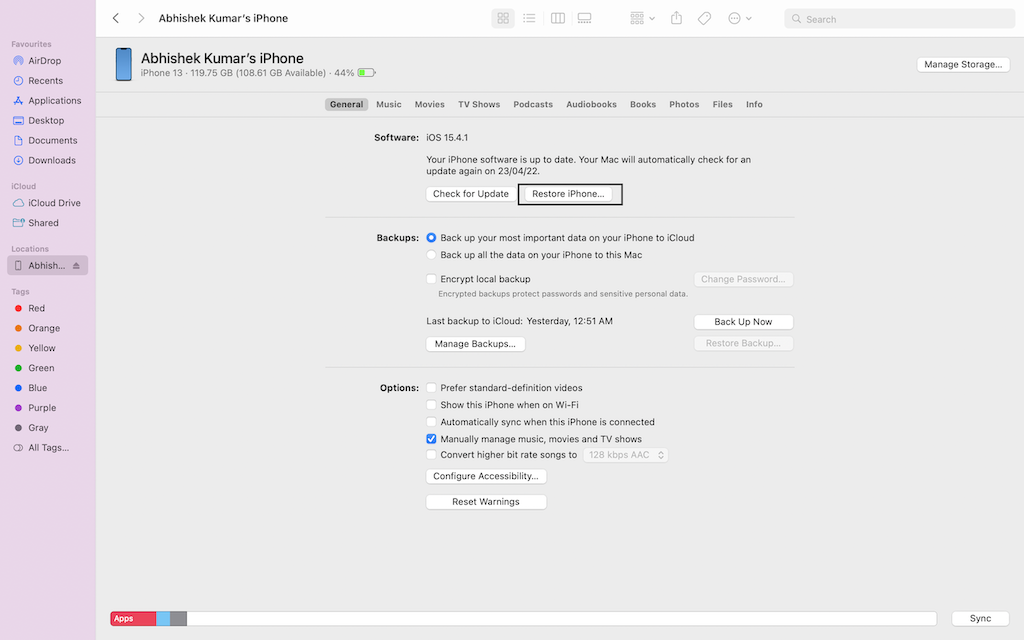
Task: Select the Abhish... iPhone in Locations
Action: [46, 265]
